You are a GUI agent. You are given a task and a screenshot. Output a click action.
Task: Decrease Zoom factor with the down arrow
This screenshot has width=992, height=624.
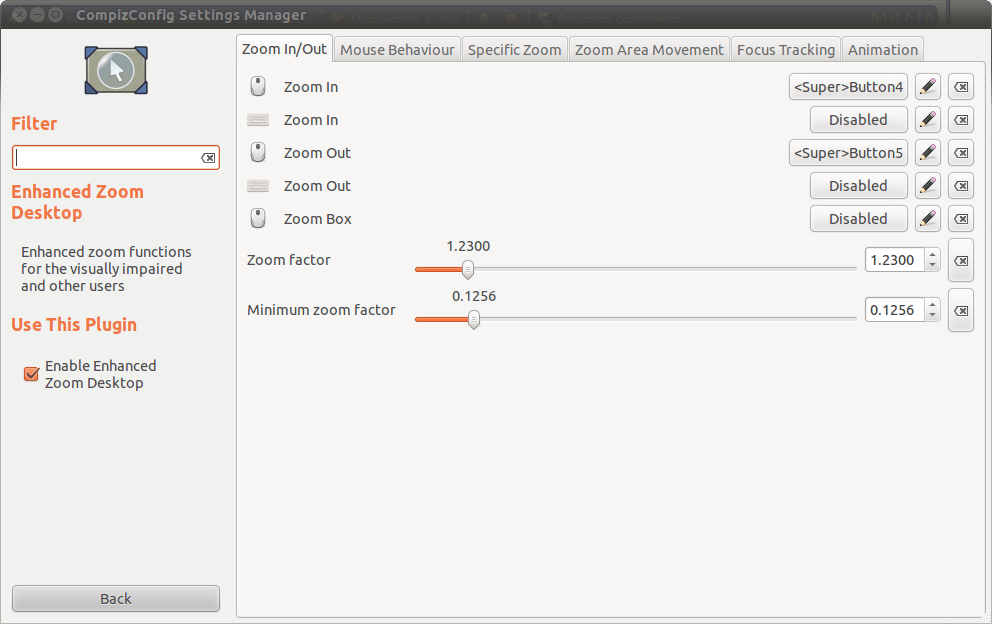click(x=933, y=265)
